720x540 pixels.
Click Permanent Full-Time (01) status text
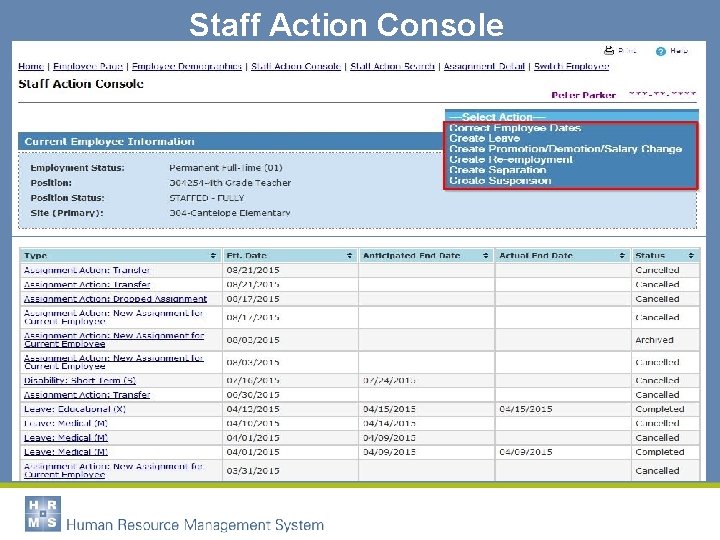(226, 168)
